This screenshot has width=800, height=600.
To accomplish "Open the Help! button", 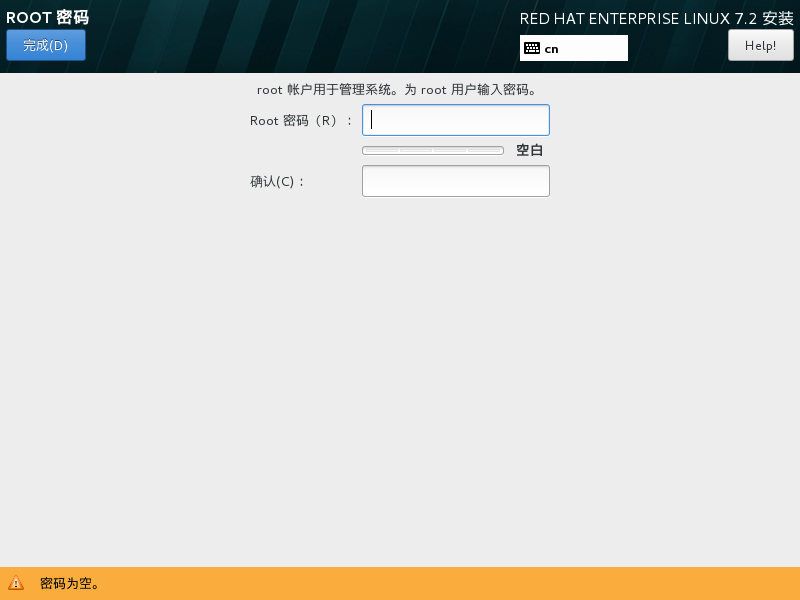I will (760, 45).
